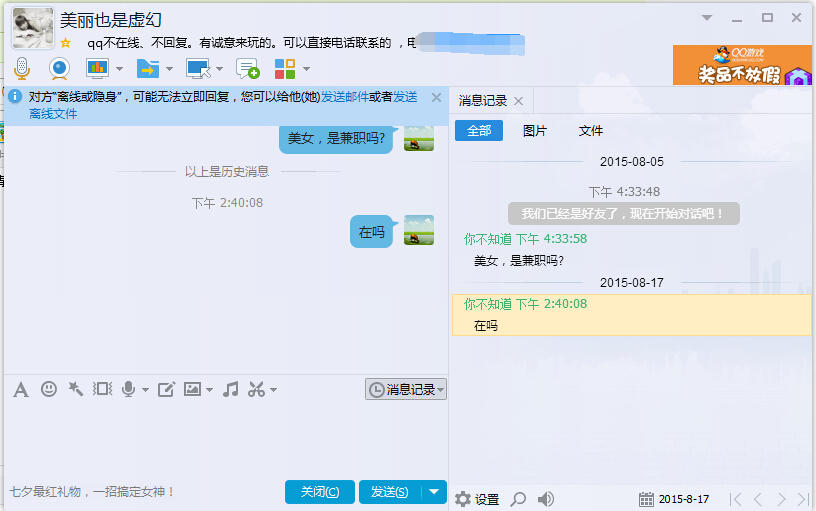
Task: Open the font settings A icon
Action: (x=21, y=389)
